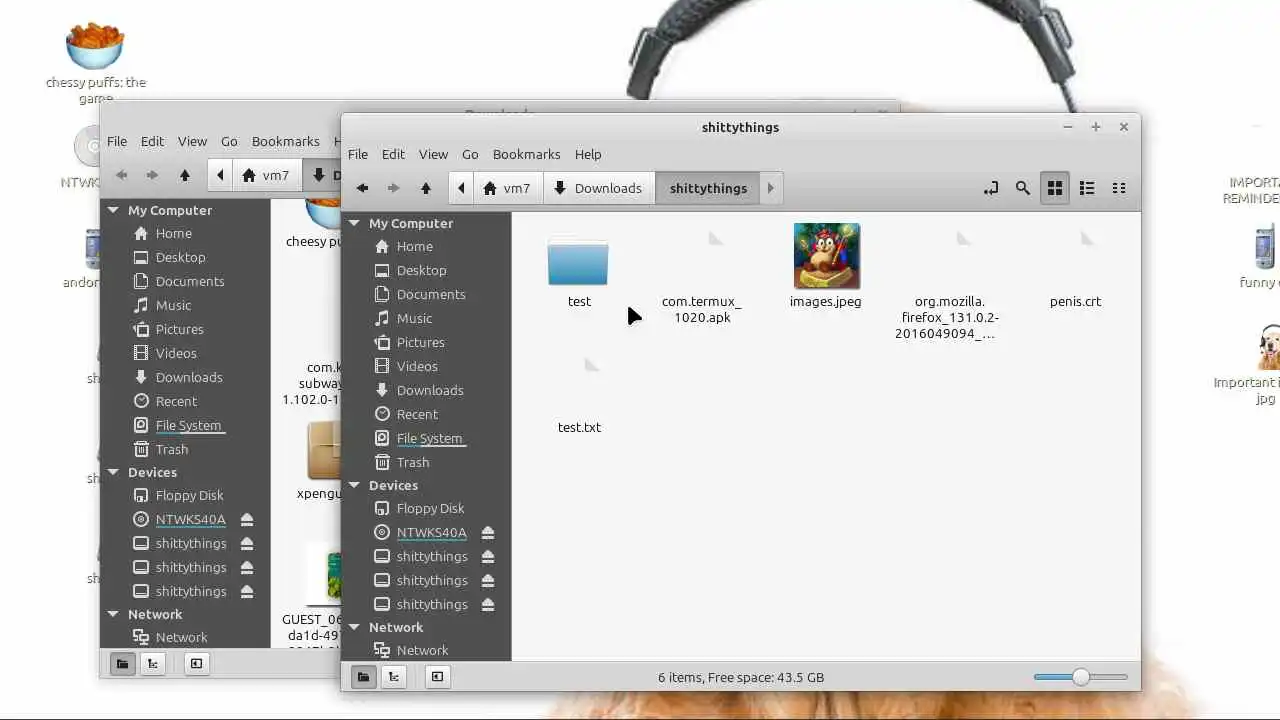
Task: Show places in the Downloads window sidebar
Action: (122, 663)
